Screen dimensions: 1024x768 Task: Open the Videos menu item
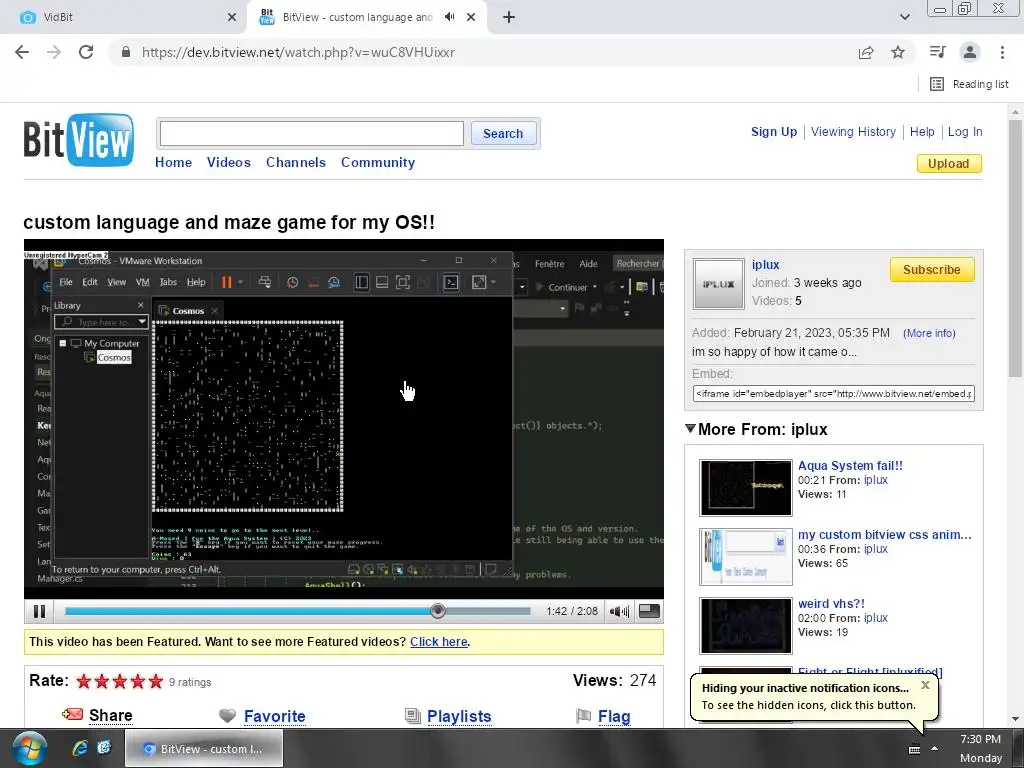(229, 163)
